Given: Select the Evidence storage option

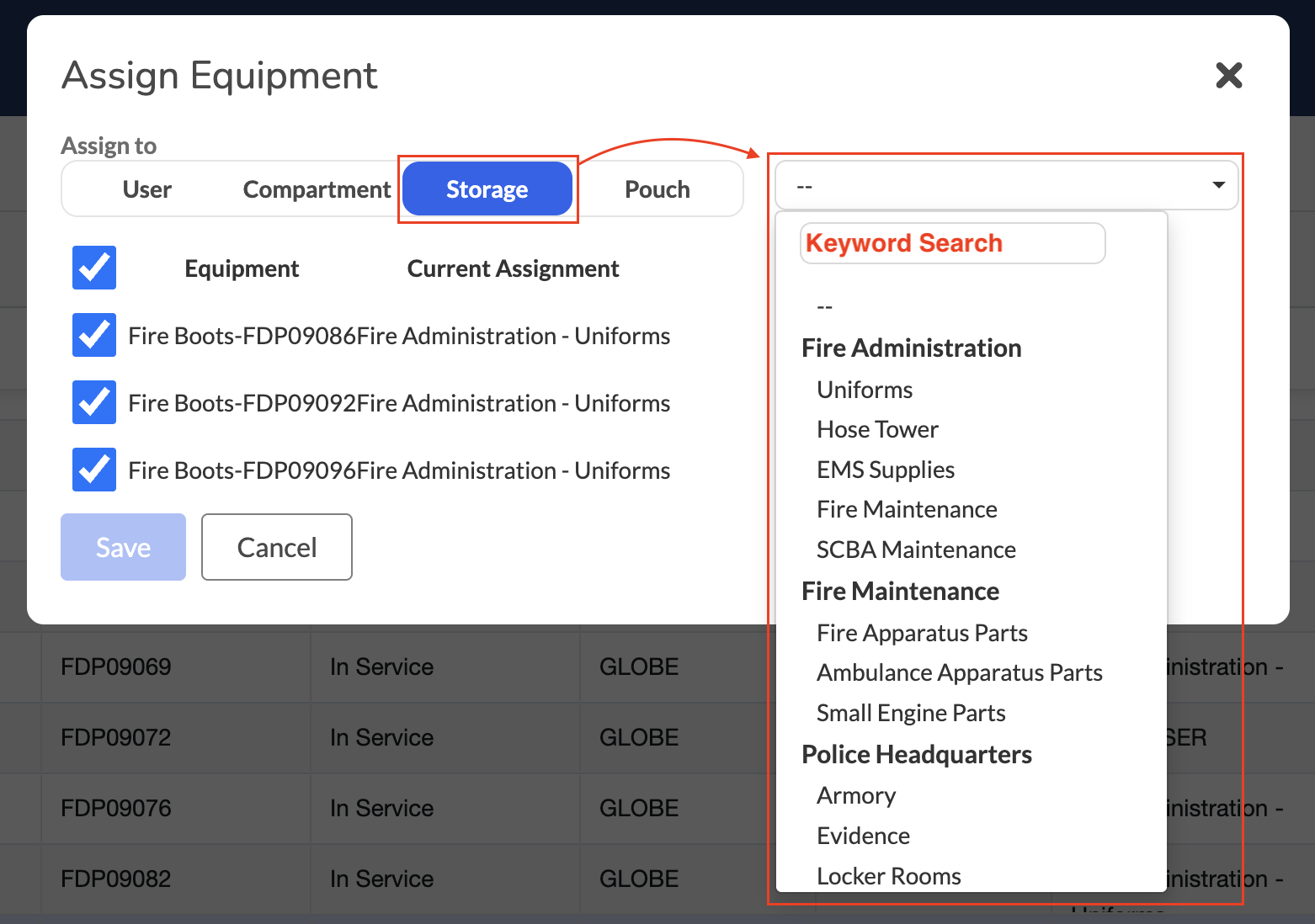Looking at the screenshot, I should coord(863,836).
